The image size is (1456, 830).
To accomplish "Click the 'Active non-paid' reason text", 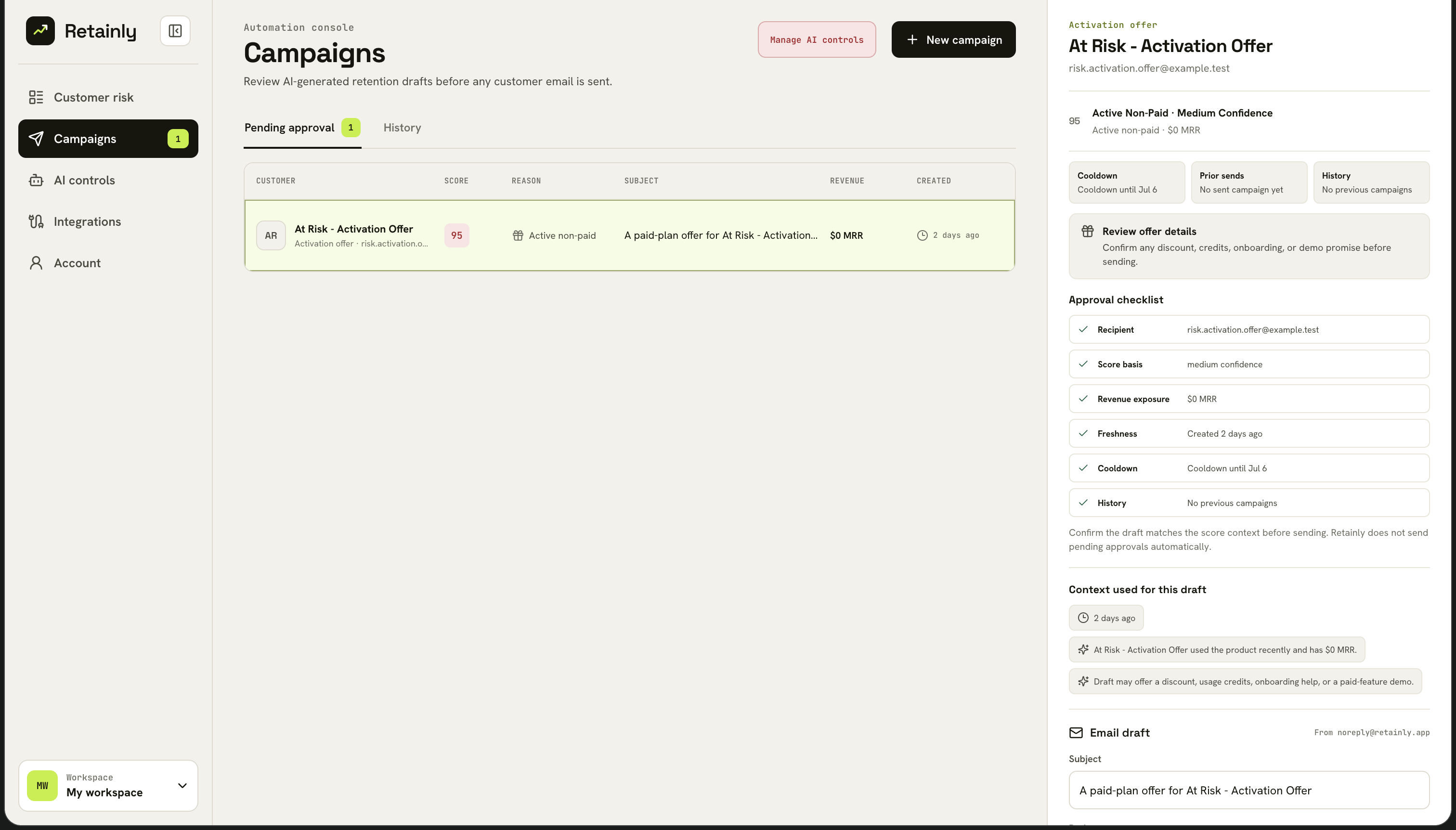I will 562,235.
